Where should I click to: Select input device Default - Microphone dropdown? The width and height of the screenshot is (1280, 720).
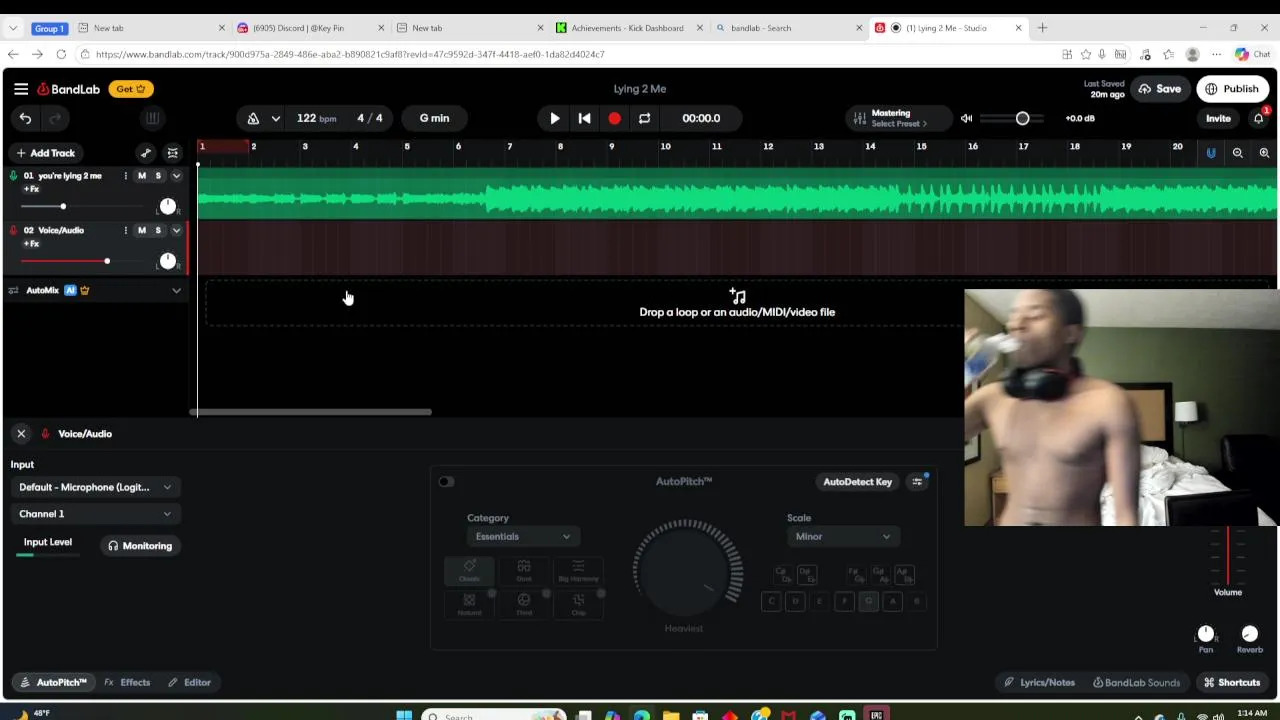[95, 487]
